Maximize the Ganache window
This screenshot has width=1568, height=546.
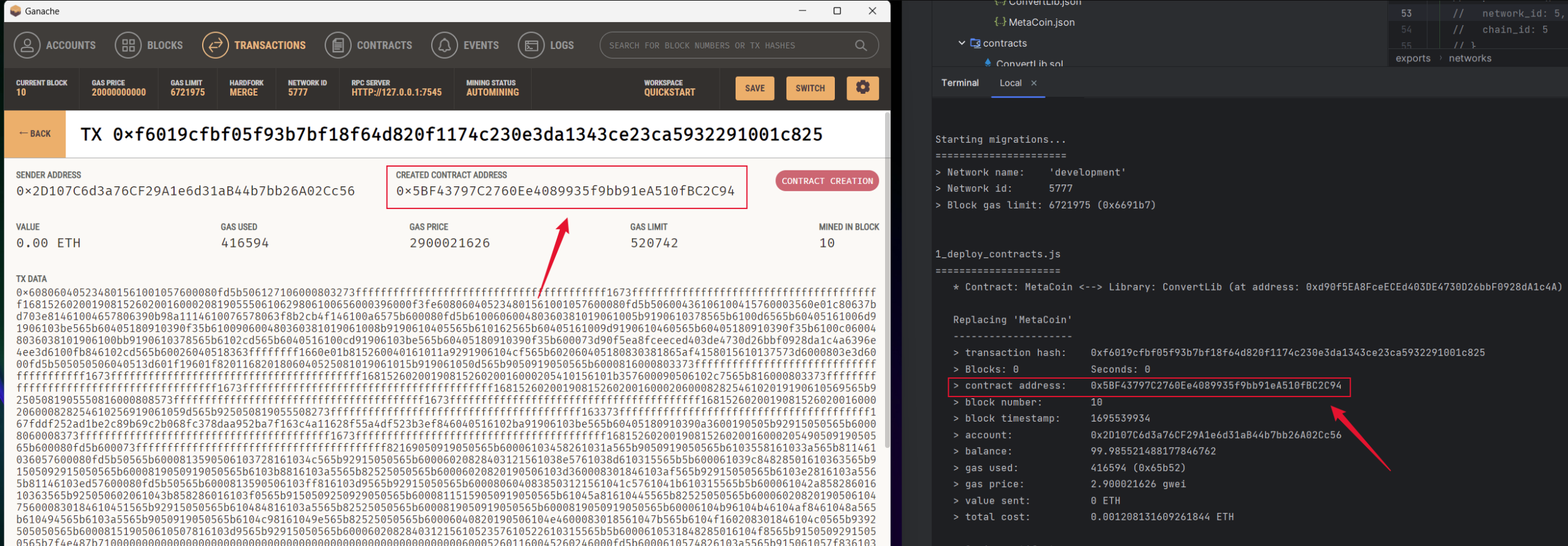click(x=837, y=11)
